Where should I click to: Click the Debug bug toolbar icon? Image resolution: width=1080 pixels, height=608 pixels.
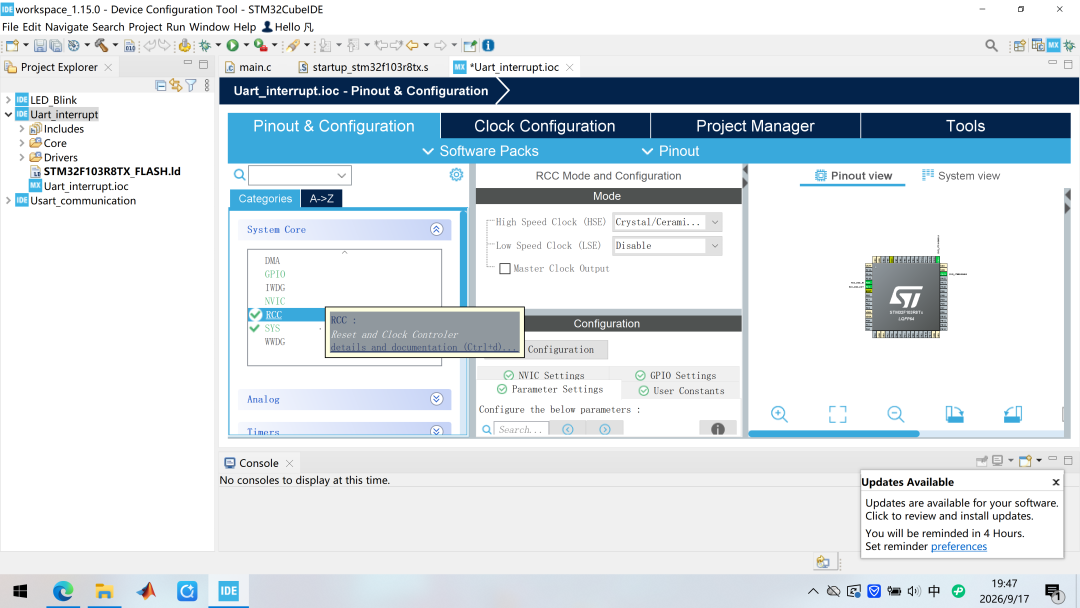click(205, 45)
